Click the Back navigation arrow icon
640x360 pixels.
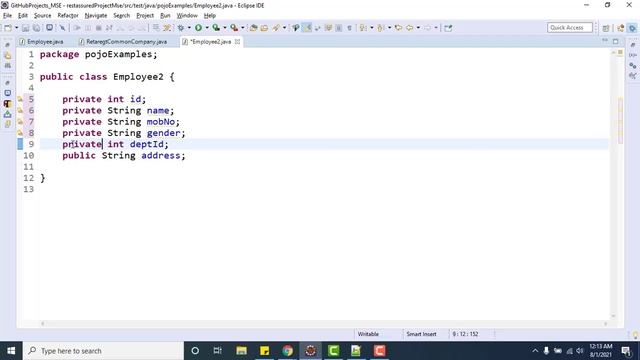[x=409, y=28]
